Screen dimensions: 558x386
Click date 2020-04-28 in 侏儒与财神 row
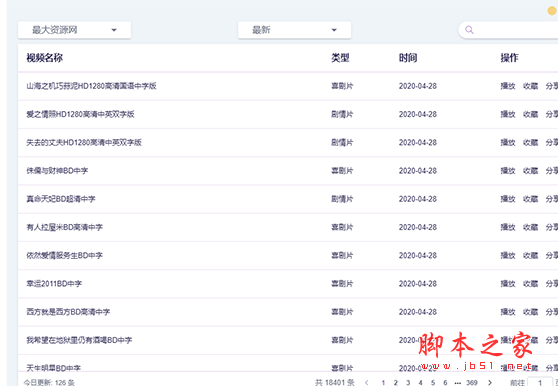tap(418, 171)
